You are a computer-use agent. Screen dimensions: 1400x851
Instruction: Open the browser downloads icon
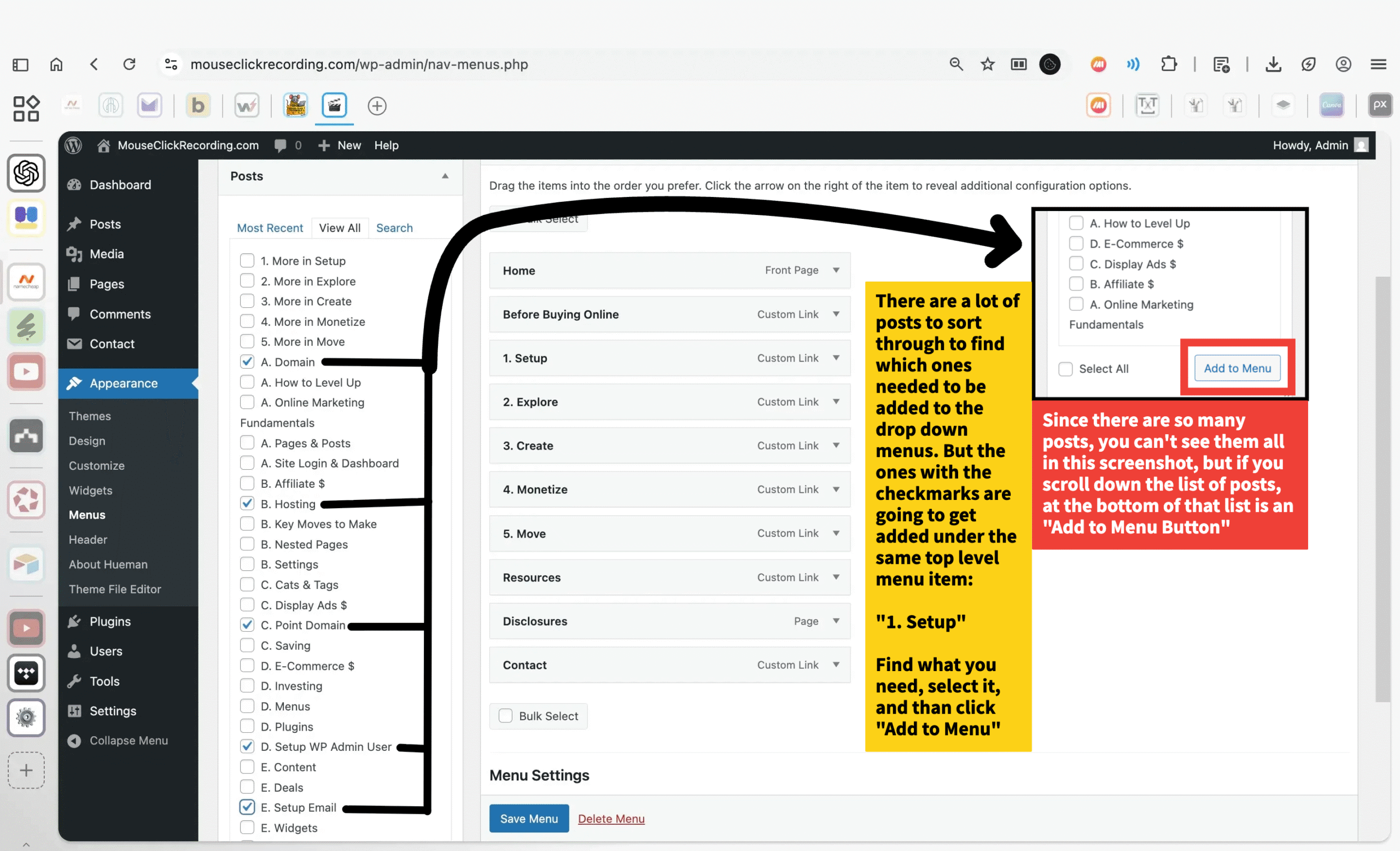(x=1273, y=64)
